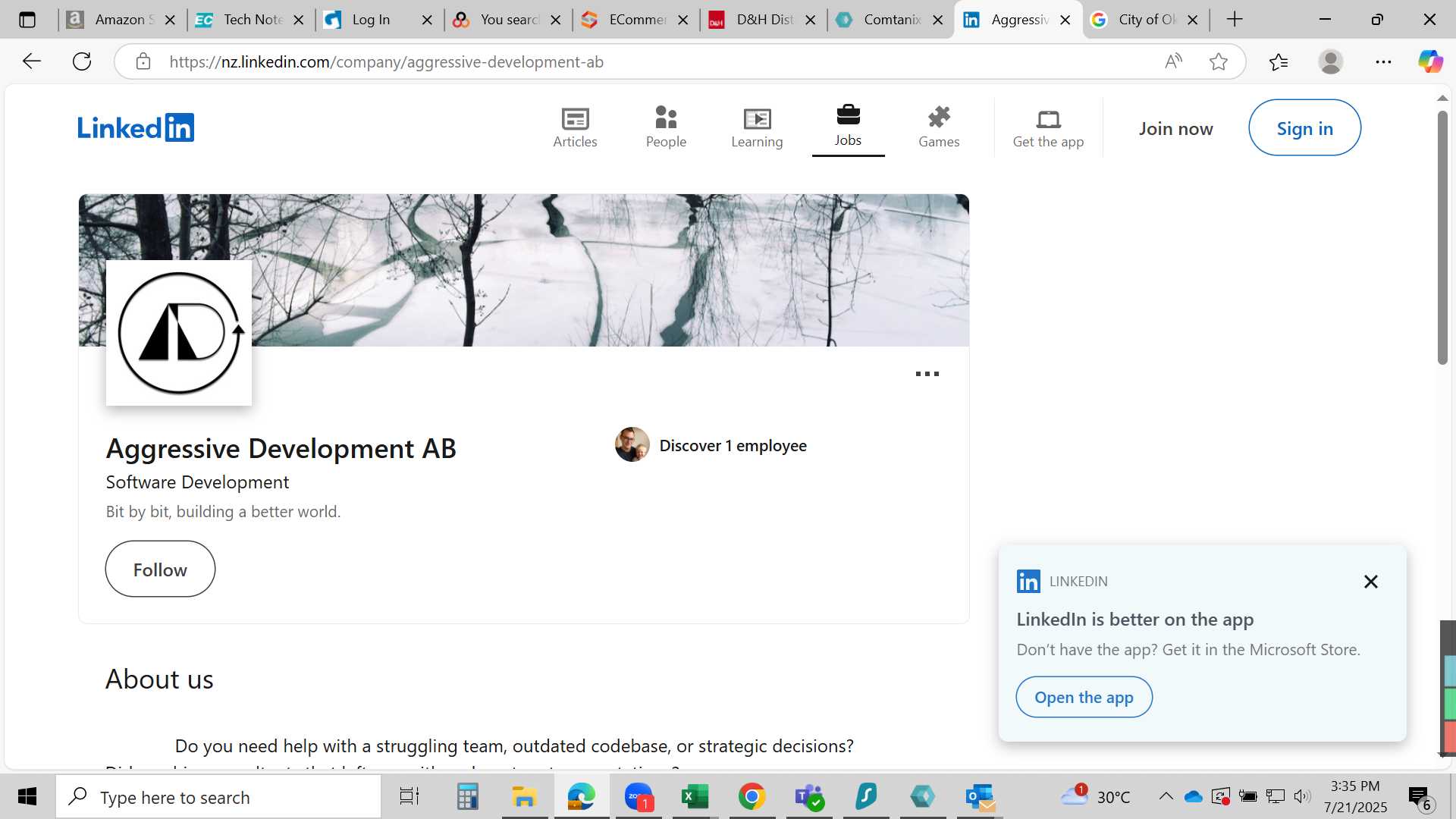Click Discover 1 employee link
Viewport: 1456px width, 819px height.
pos(733,446)
